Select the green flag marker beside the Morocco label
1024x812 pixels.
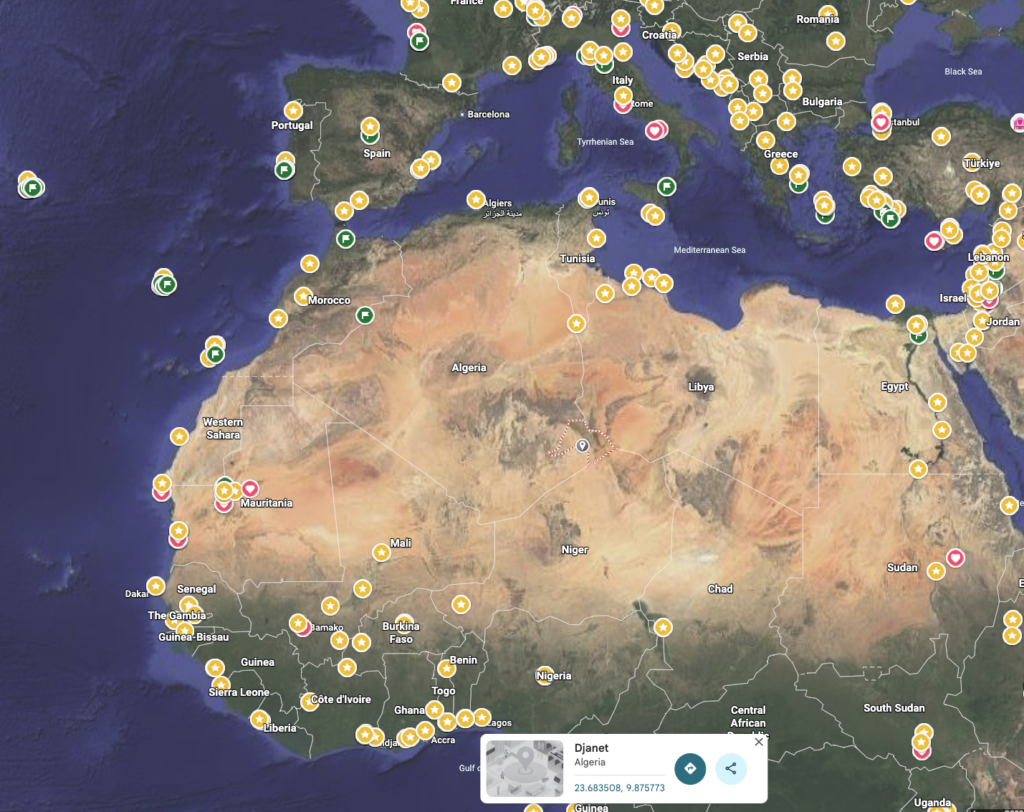click(365, 316)
